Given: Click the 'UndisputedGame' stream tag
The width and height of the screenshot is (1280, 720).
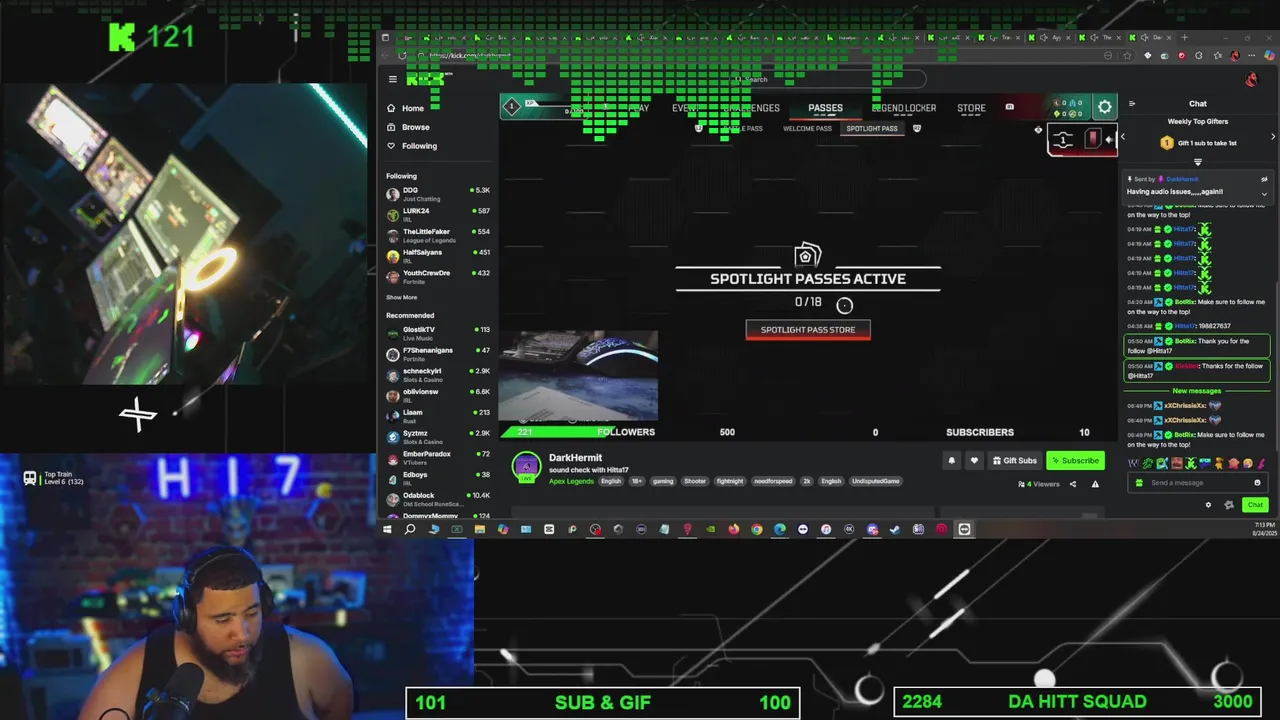Looking at the screenshot, I should pyautogui.click(x=876, y=481).
